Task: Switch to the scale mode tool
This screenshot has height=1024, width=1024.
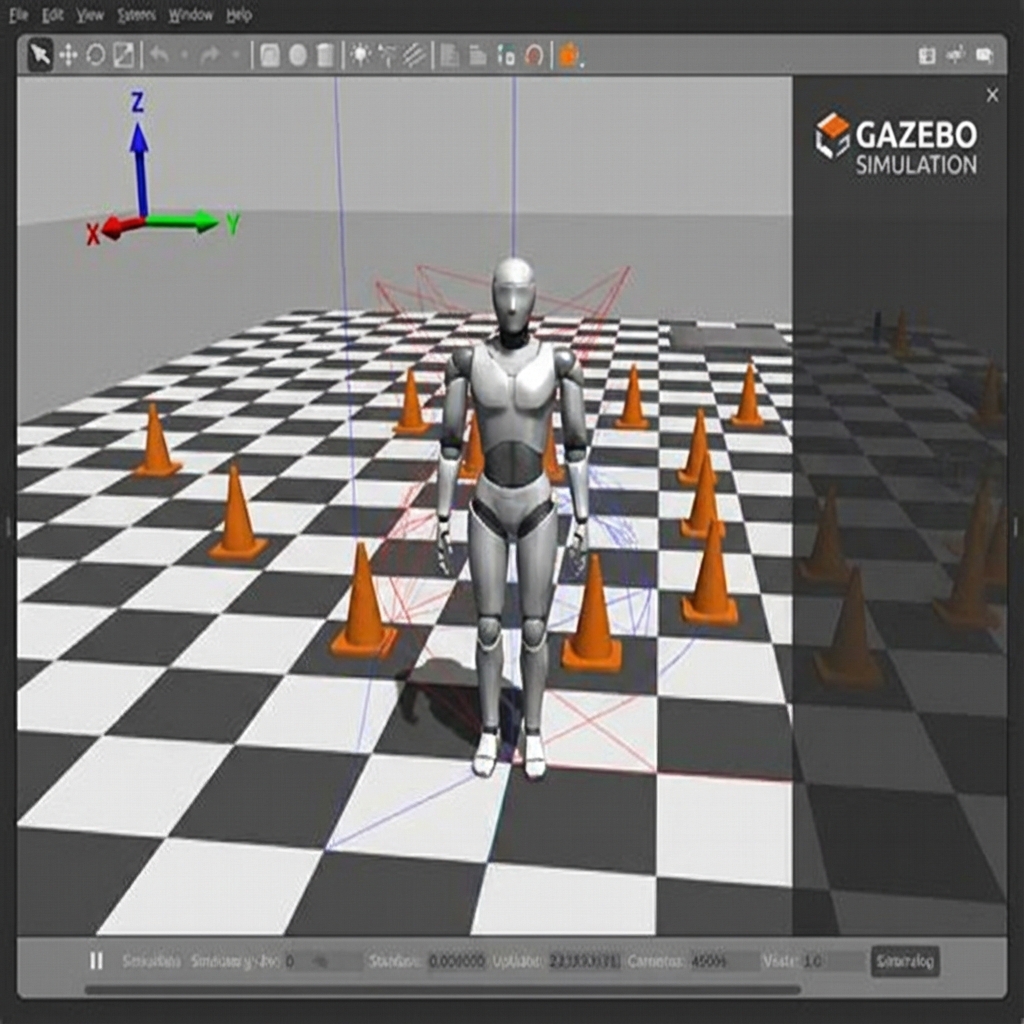Action: pos(124,54)
